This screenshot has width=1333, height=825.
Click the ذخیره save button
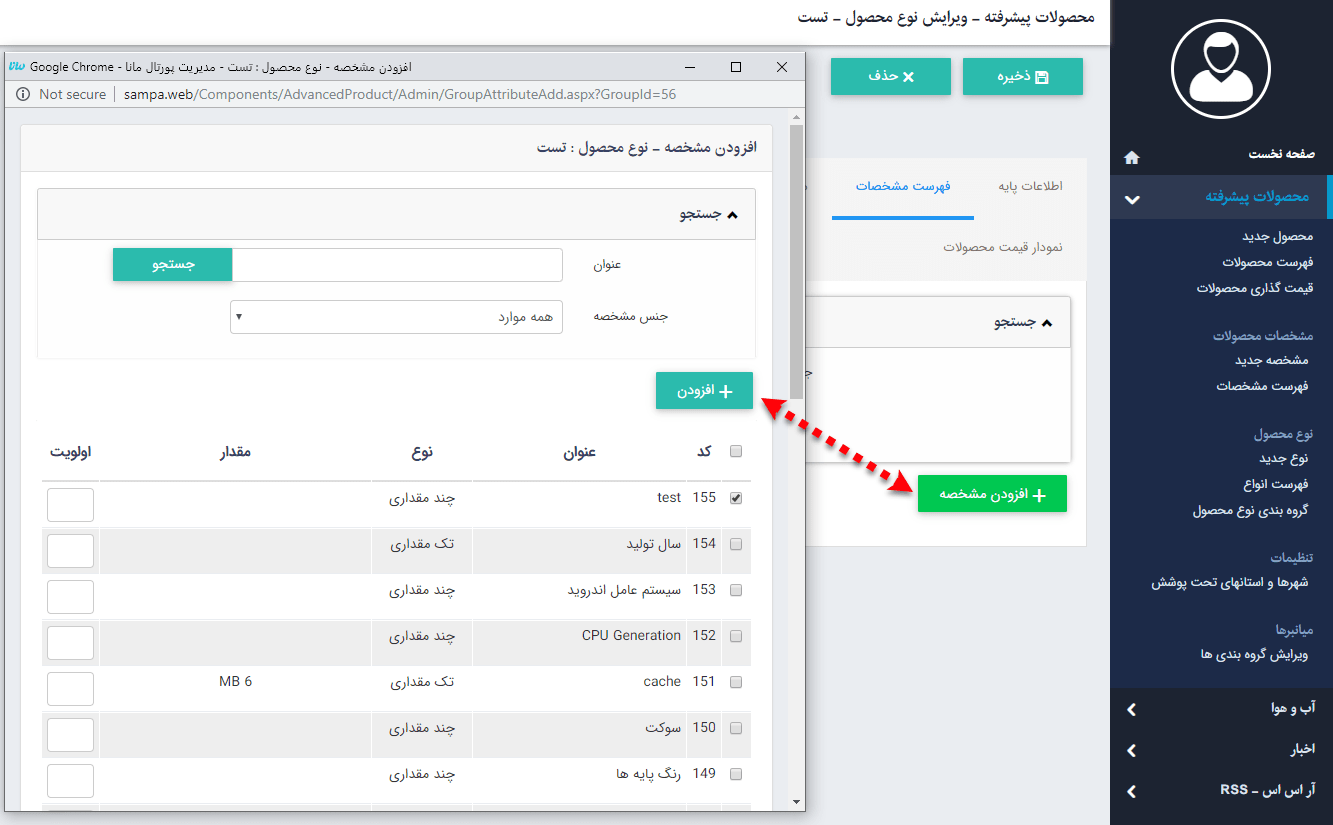[x=1022, y=77]
